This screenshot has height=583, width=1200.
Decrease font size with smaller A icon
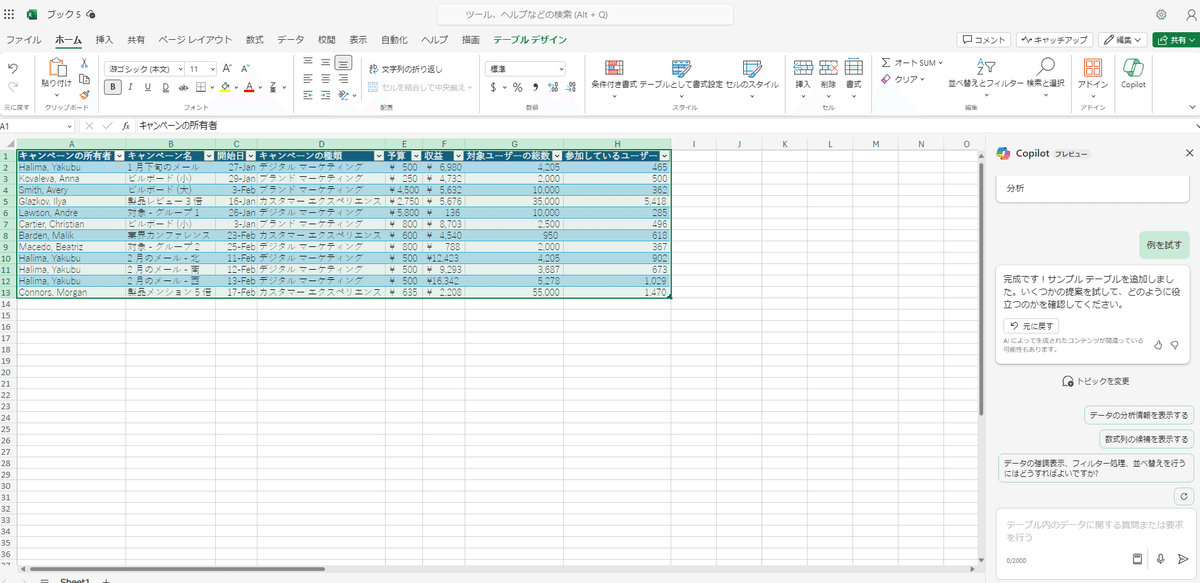tap(245, 68)
